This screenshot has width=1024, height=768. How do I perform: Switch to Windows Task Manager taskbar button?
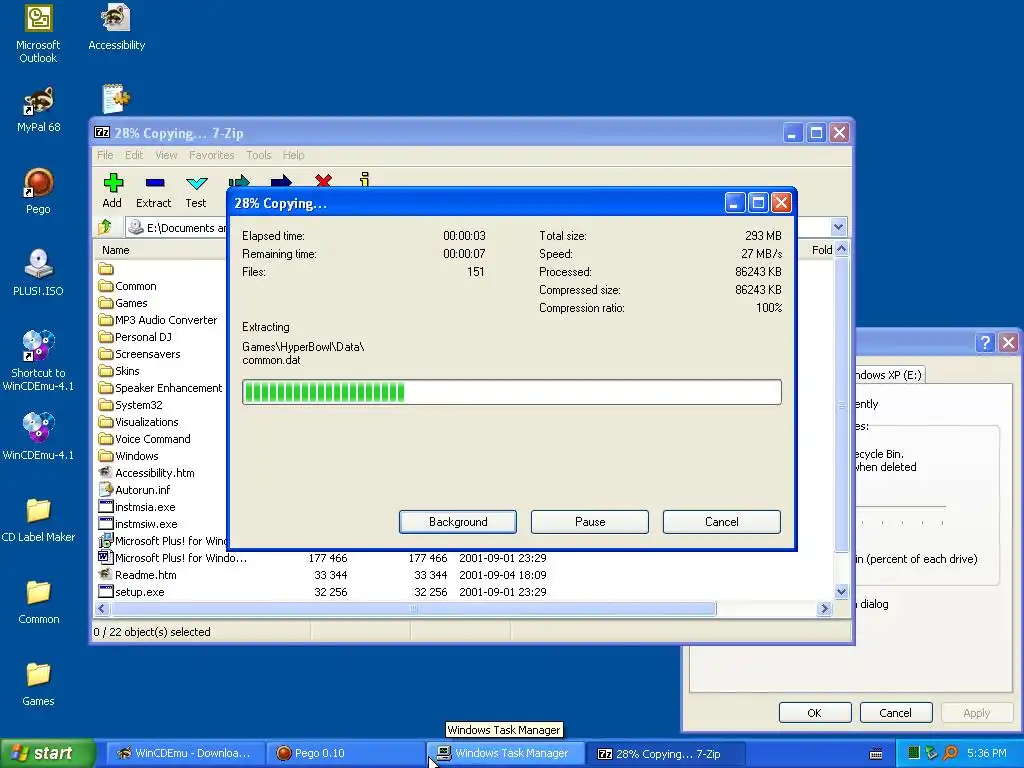click(x=506, y=753)
